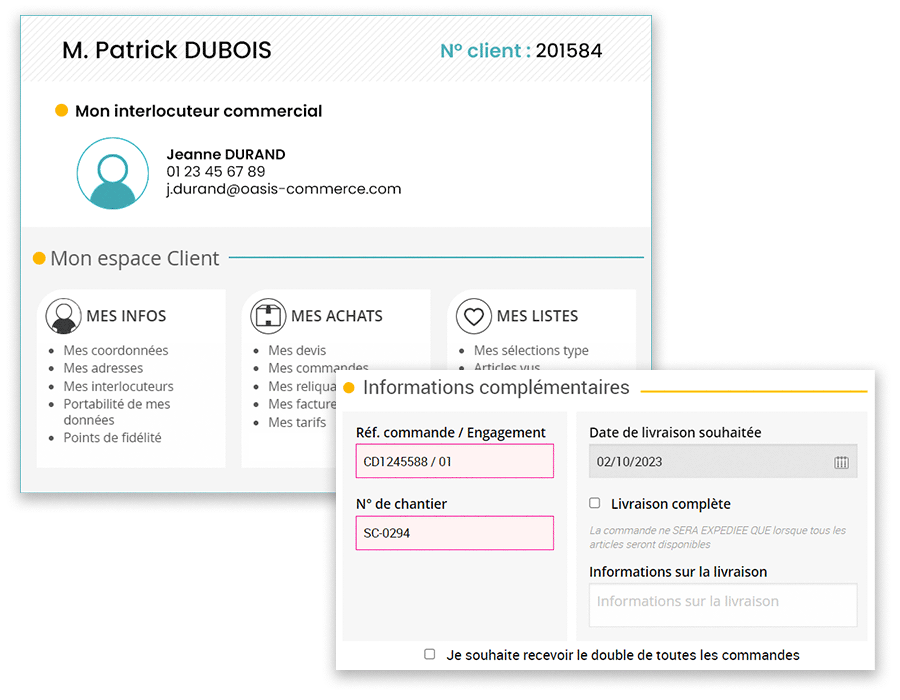Open the MES ACHATS package icon
The height and width of the screenshot is (700, 900).
(x=268, y=316)
